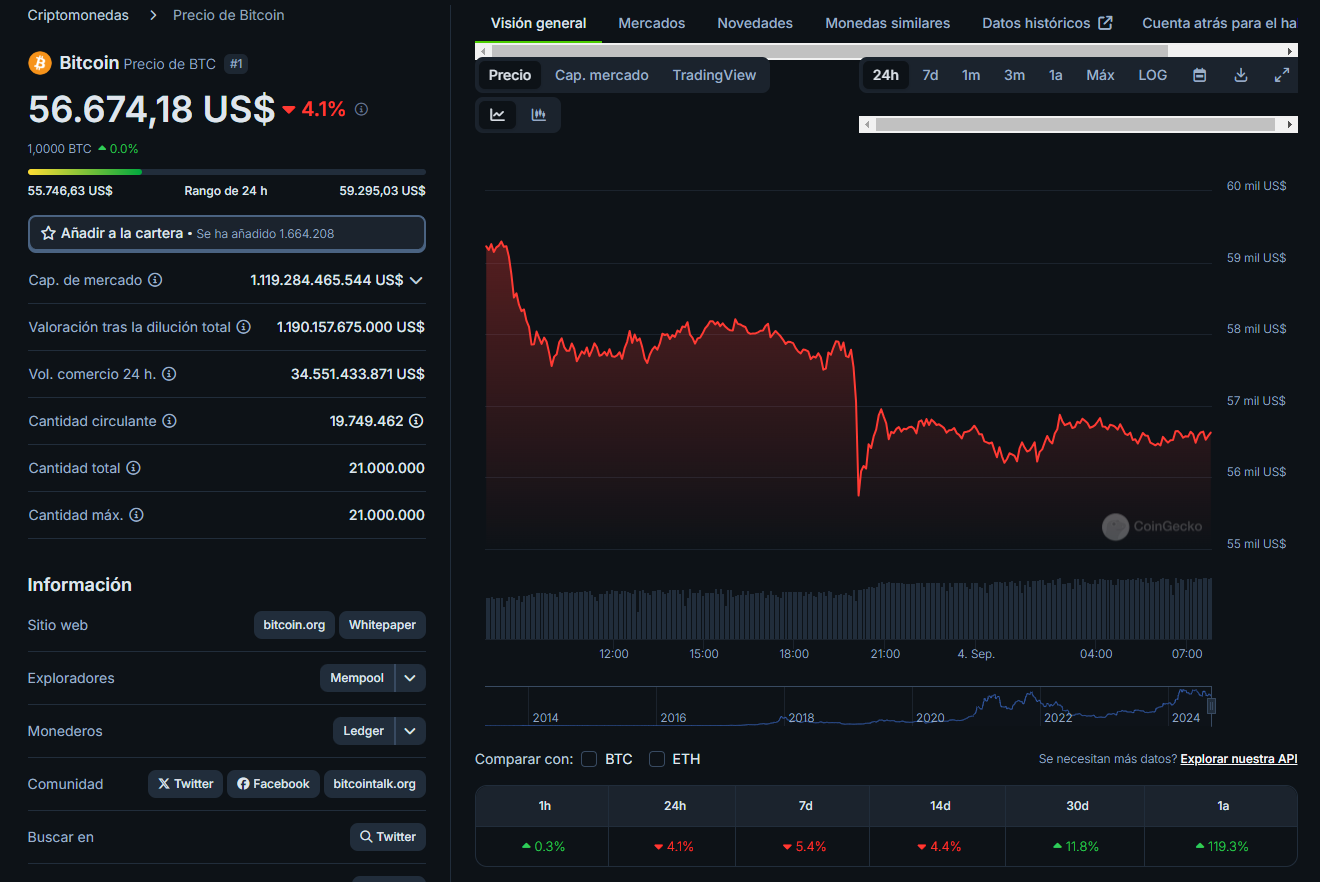1320x882 pixels.
Task: Click the scroll-left arrow on the tabs scrollbar
Action: 484,50
